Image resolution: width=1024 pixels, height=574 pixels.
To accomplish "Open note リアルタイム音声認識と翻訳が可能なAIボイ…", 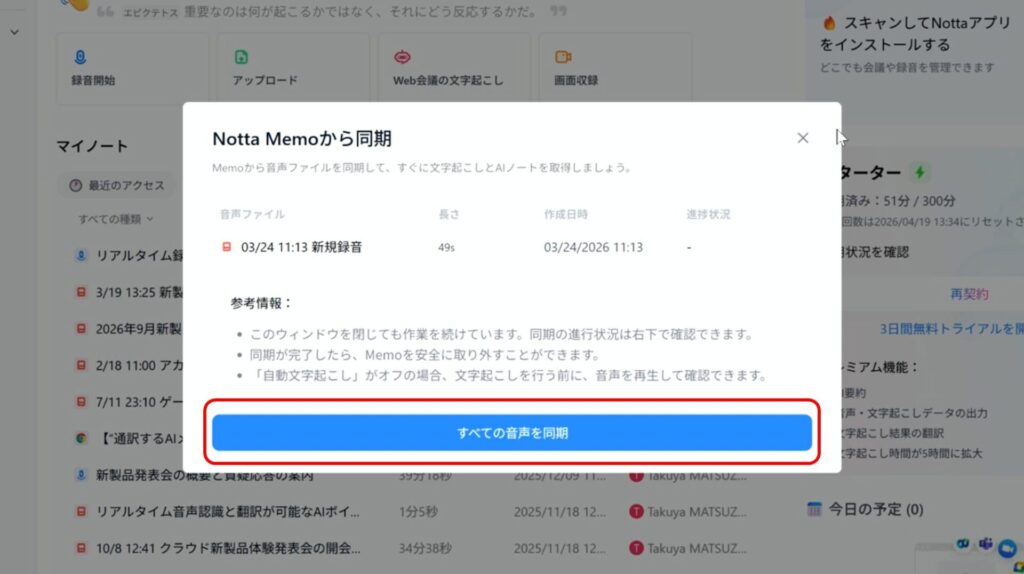I will 227,511.
